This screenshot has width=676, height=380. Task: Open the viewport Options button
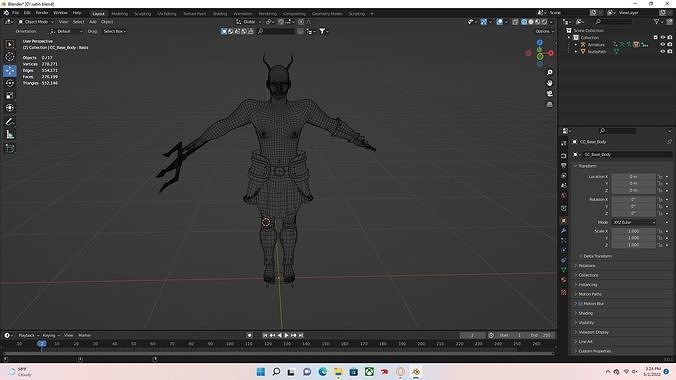(x=544, y=31)
